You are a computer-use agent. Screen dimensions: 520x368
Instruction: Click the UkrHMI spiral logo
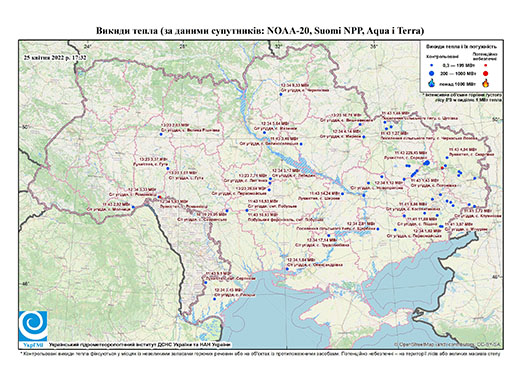click(x=33, y=326)
